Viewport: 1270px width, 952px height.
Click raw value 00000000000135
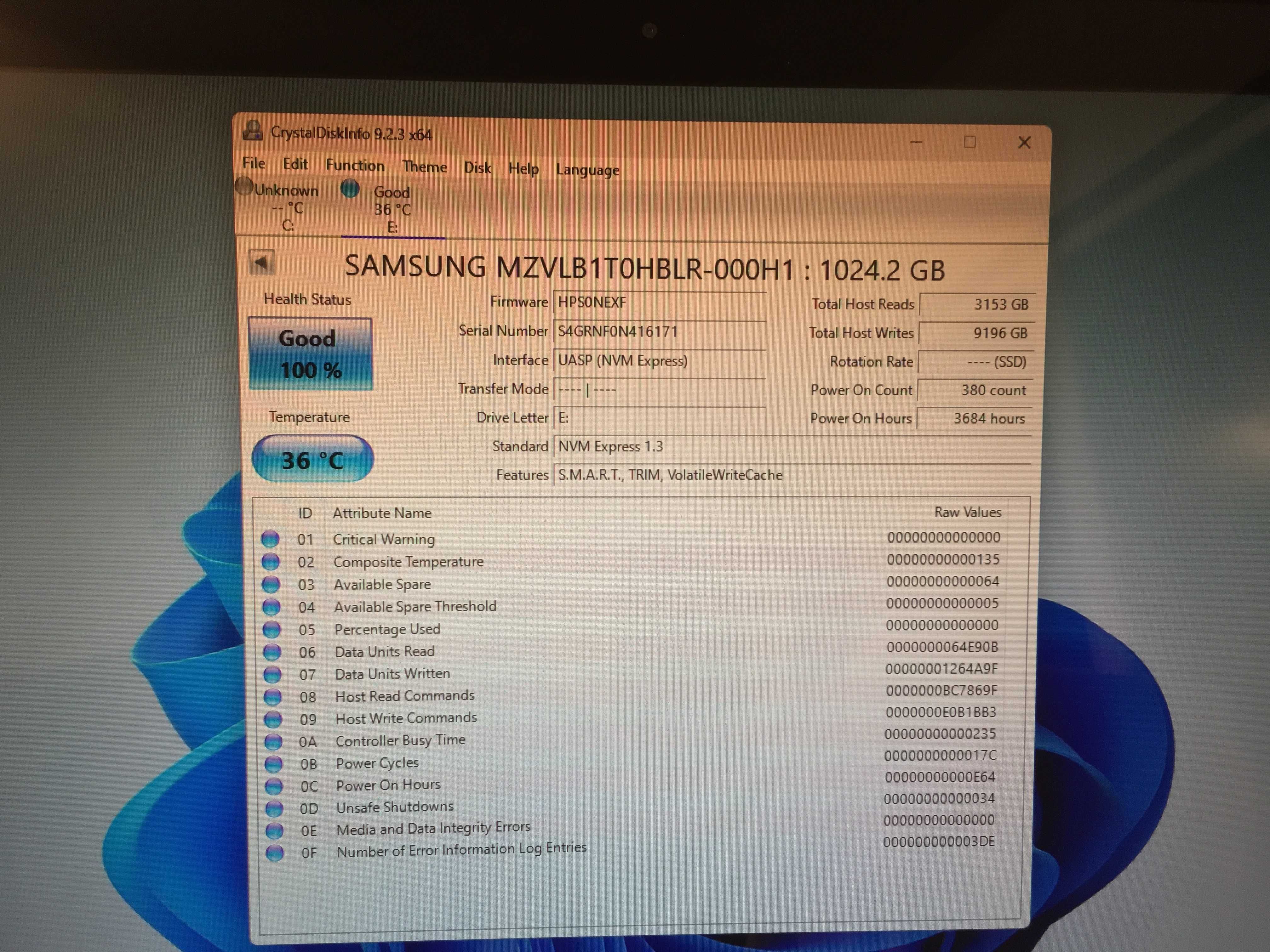point(943,559)
